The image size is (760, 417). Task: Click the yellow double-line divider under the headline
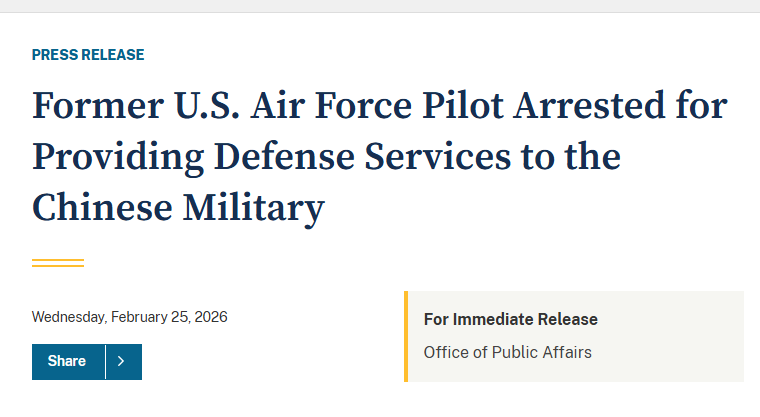58,262
